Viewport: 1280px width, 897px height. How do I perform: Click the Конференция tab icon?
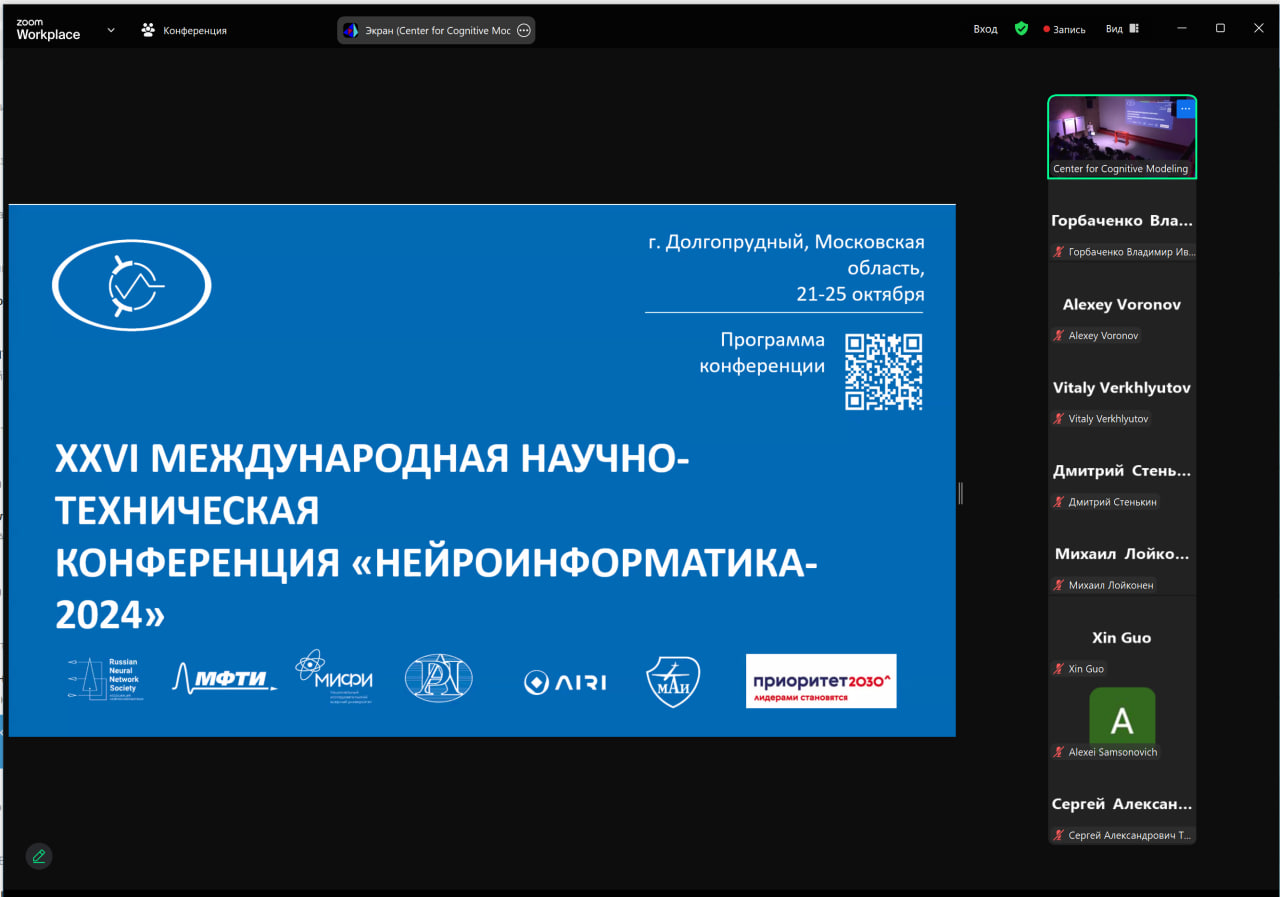coord(149,30)
